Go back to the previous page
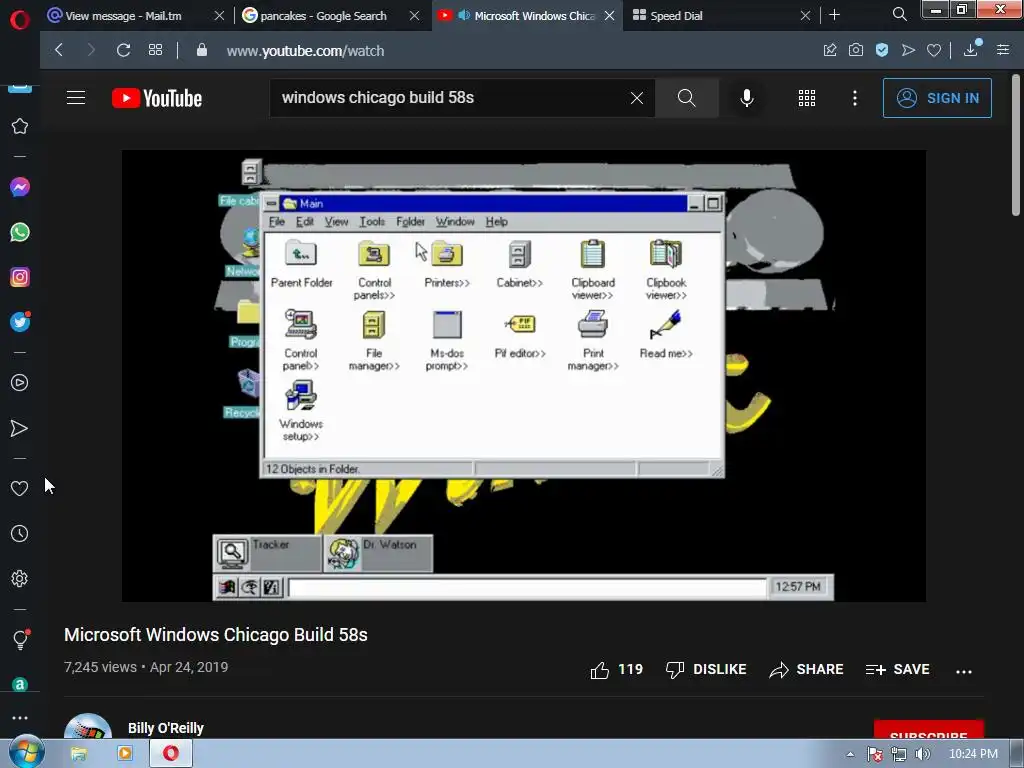The height and width of the screenshot is (768, 1024). pos(59,50)
